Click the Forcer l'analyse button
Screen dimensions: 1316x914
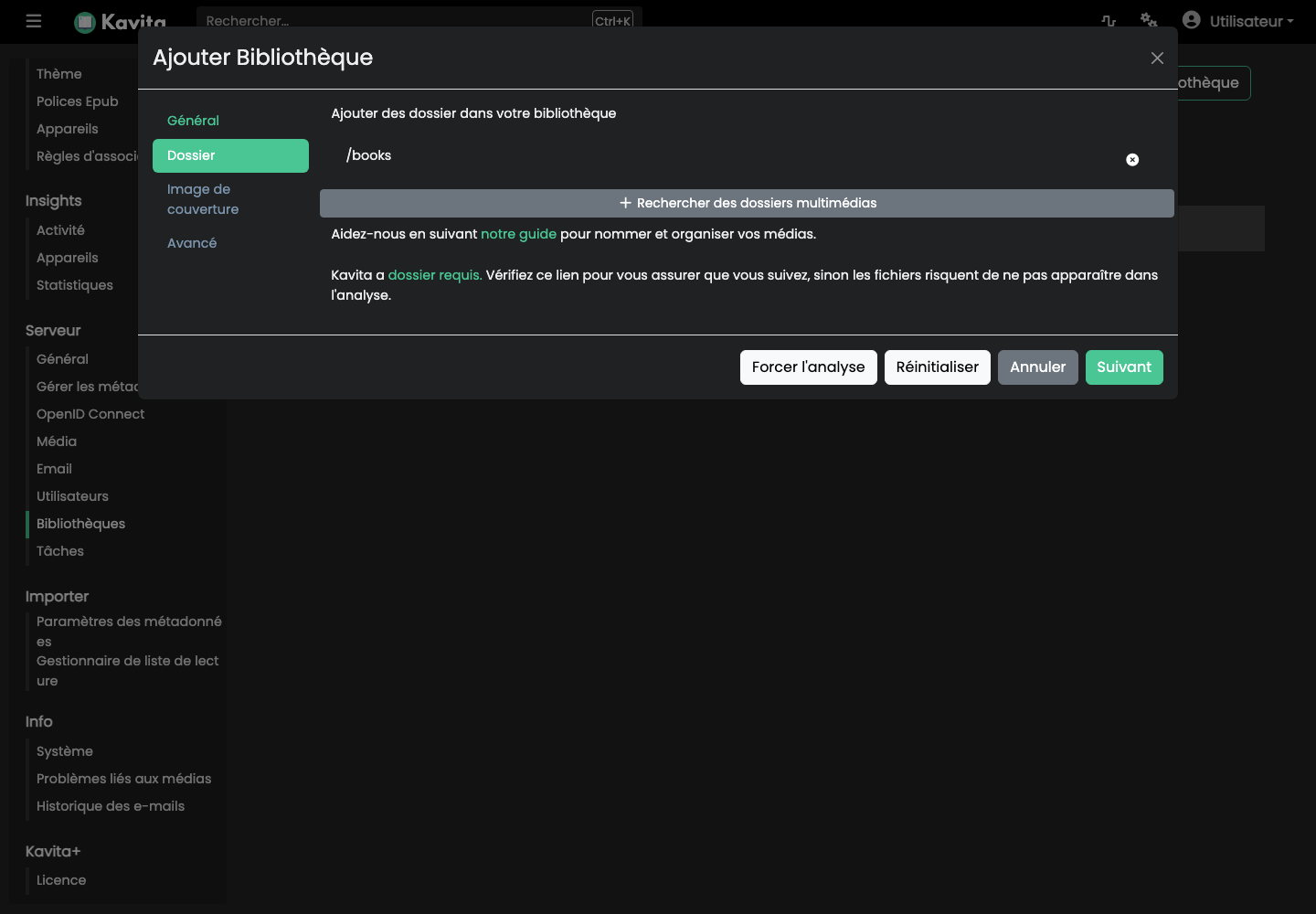click(x=808, y=367)
